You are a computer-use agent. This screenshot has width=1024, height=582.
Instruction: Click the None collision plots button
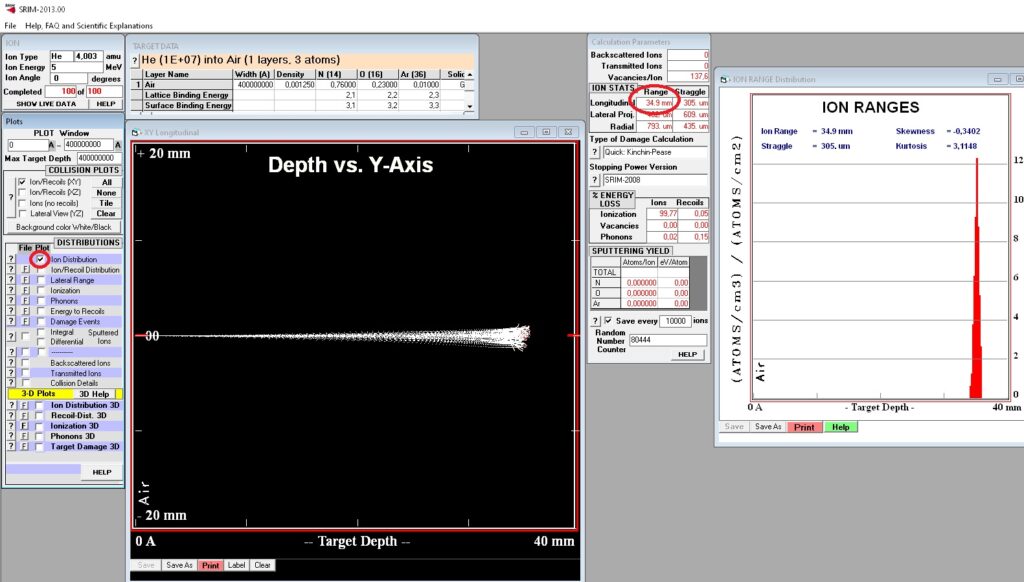(x=106, y=193)
